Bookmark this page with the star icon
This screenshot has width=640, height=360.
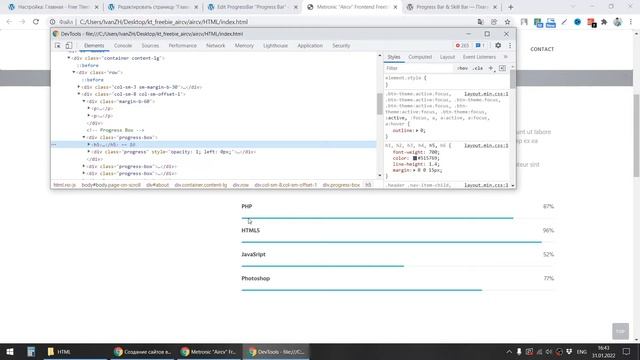(507, 22)
